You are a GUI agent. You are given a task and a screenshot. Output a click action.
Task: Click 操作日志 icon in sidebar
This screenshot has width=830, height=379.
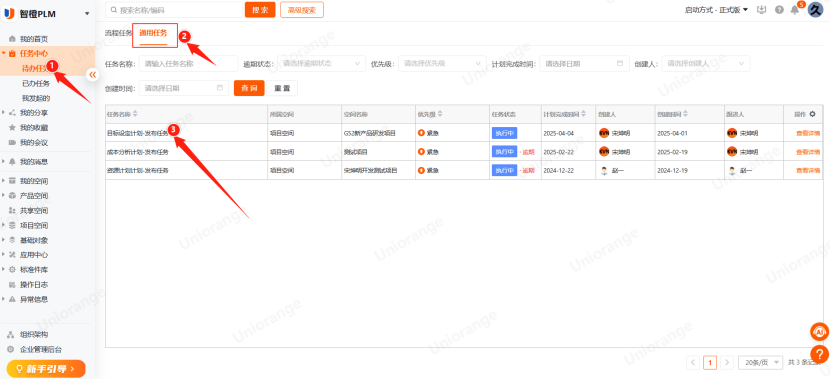(x=12, y=284)
